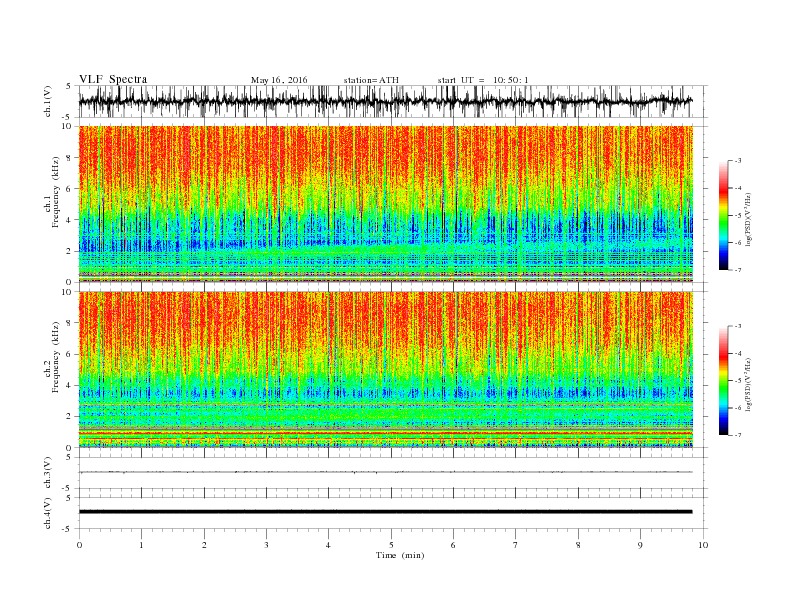Click the ch.1 spectrogram color bar
Viewport: 792px width, 612px height.
(x=723, y=215)
